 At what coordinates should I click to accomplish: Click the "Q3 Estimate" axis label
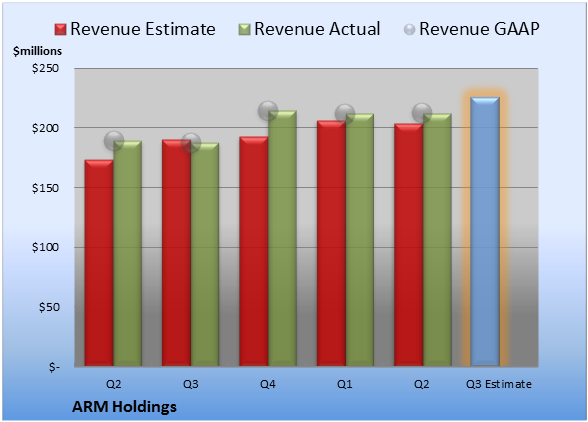pos(499,384)
